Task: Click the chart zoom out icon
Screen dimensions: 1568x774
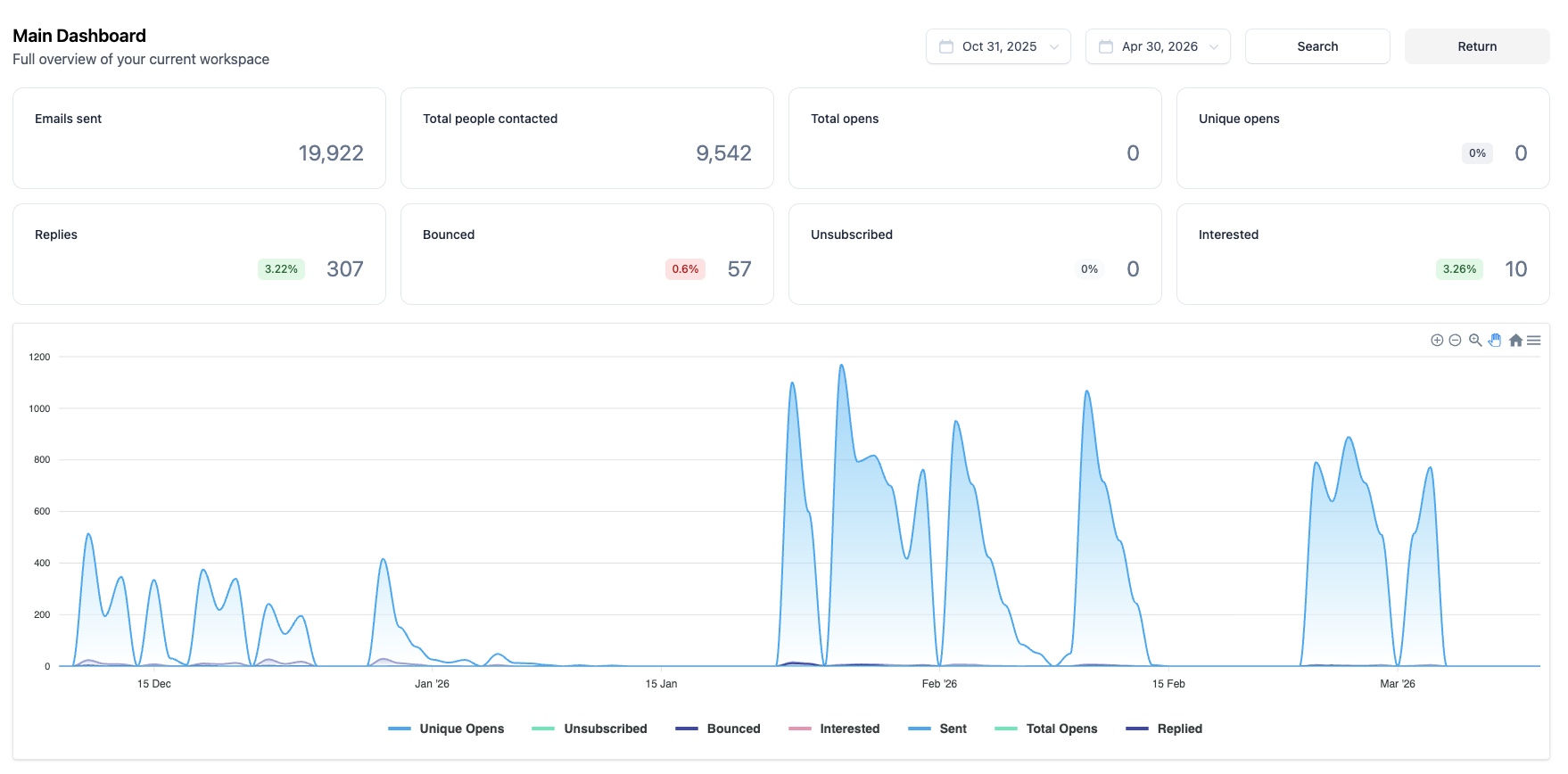Action: tap(1455, 341)
